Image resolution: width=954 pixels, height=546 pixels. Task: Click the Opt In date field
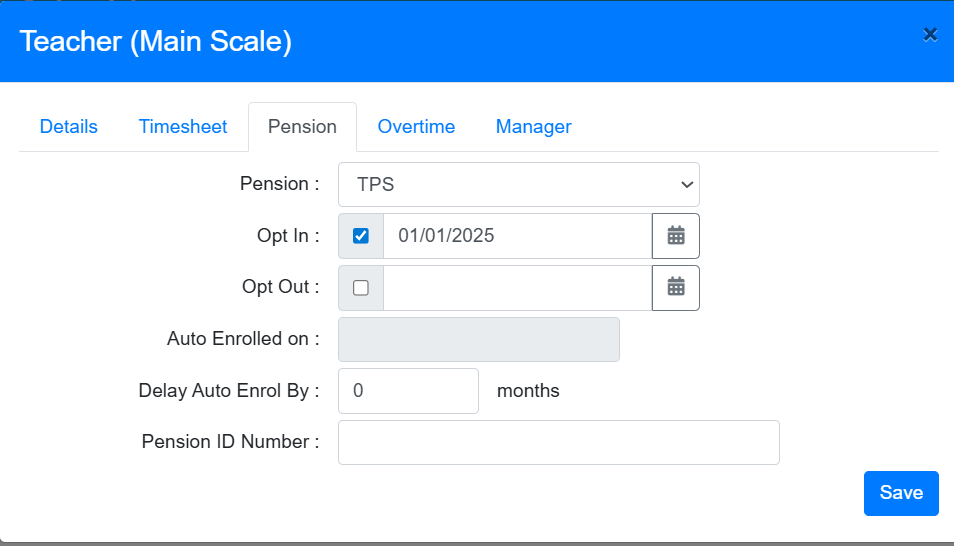[517, 236]
